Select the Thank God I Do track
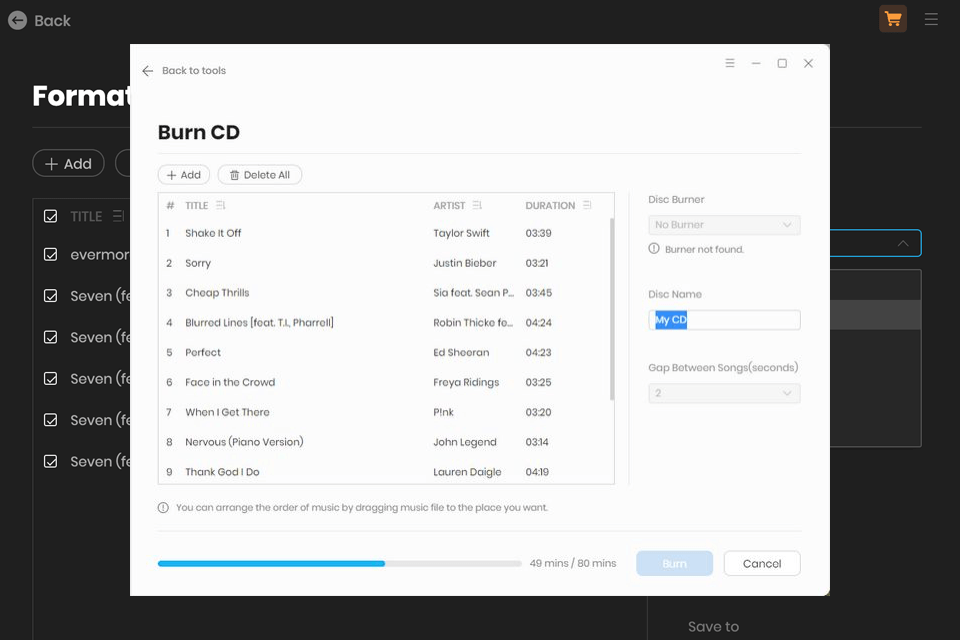 [x=386, y=472]
